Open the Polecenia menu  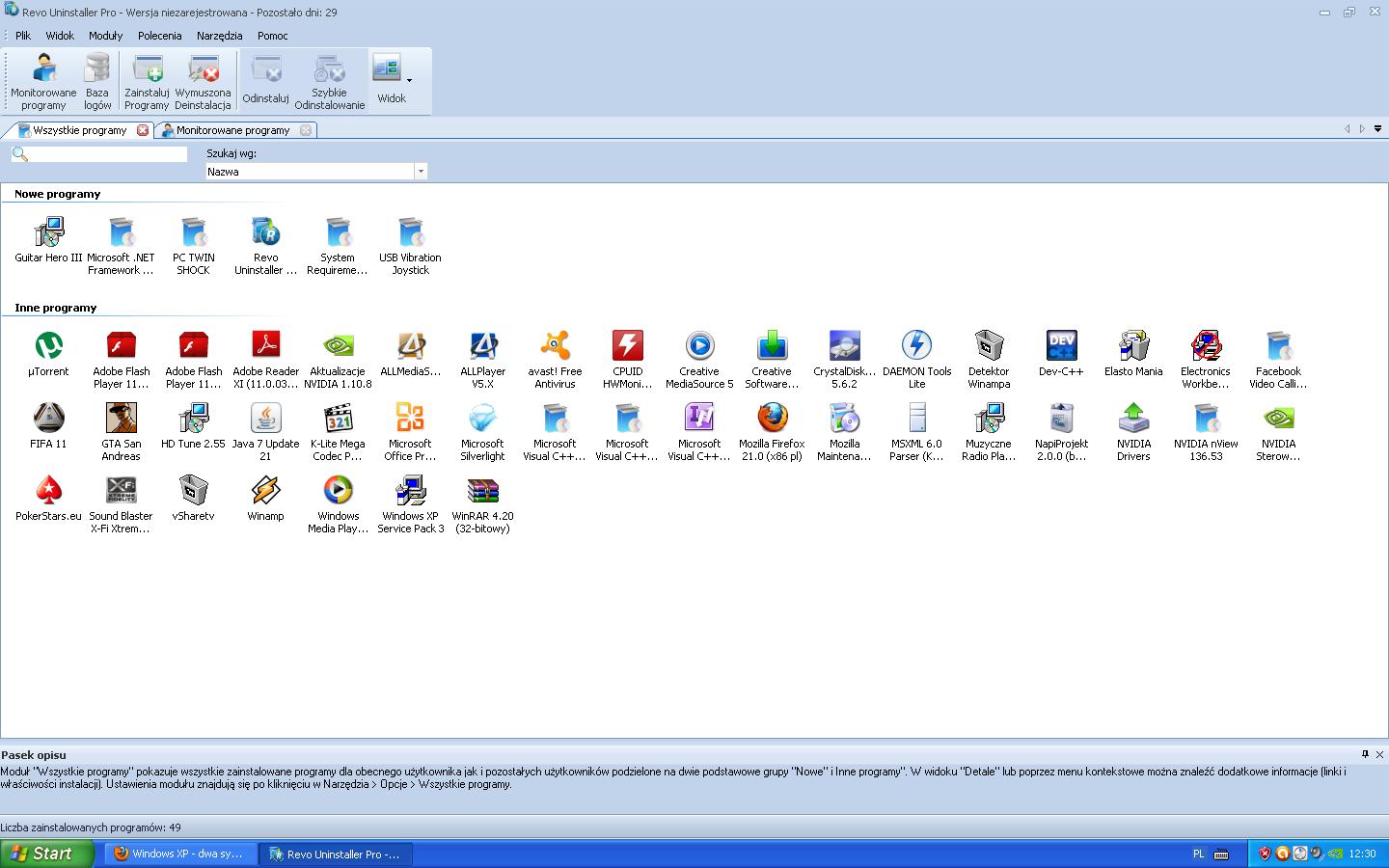[160, 36]
